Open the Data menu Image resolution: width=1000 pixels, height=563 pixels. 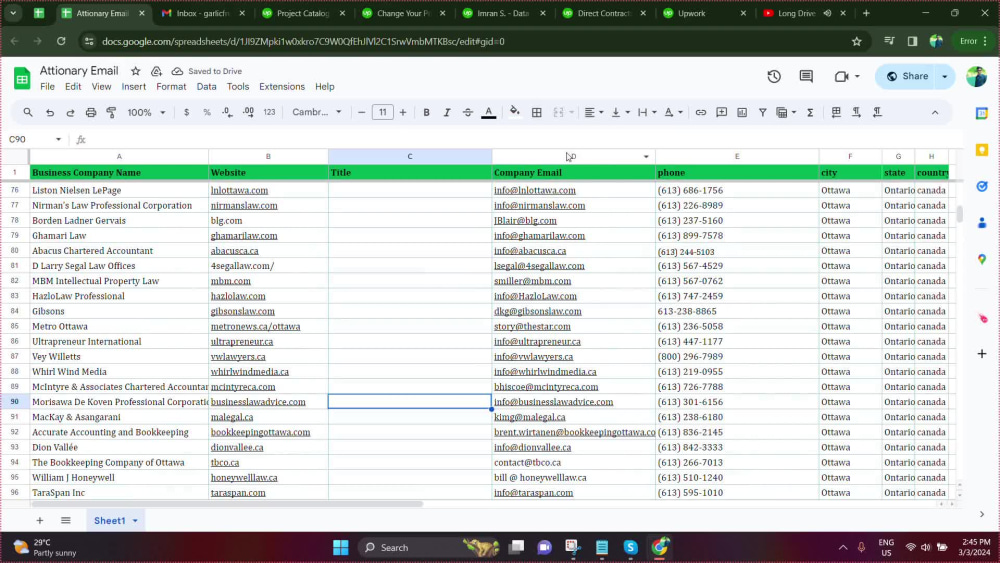click(x=207, y=87)
